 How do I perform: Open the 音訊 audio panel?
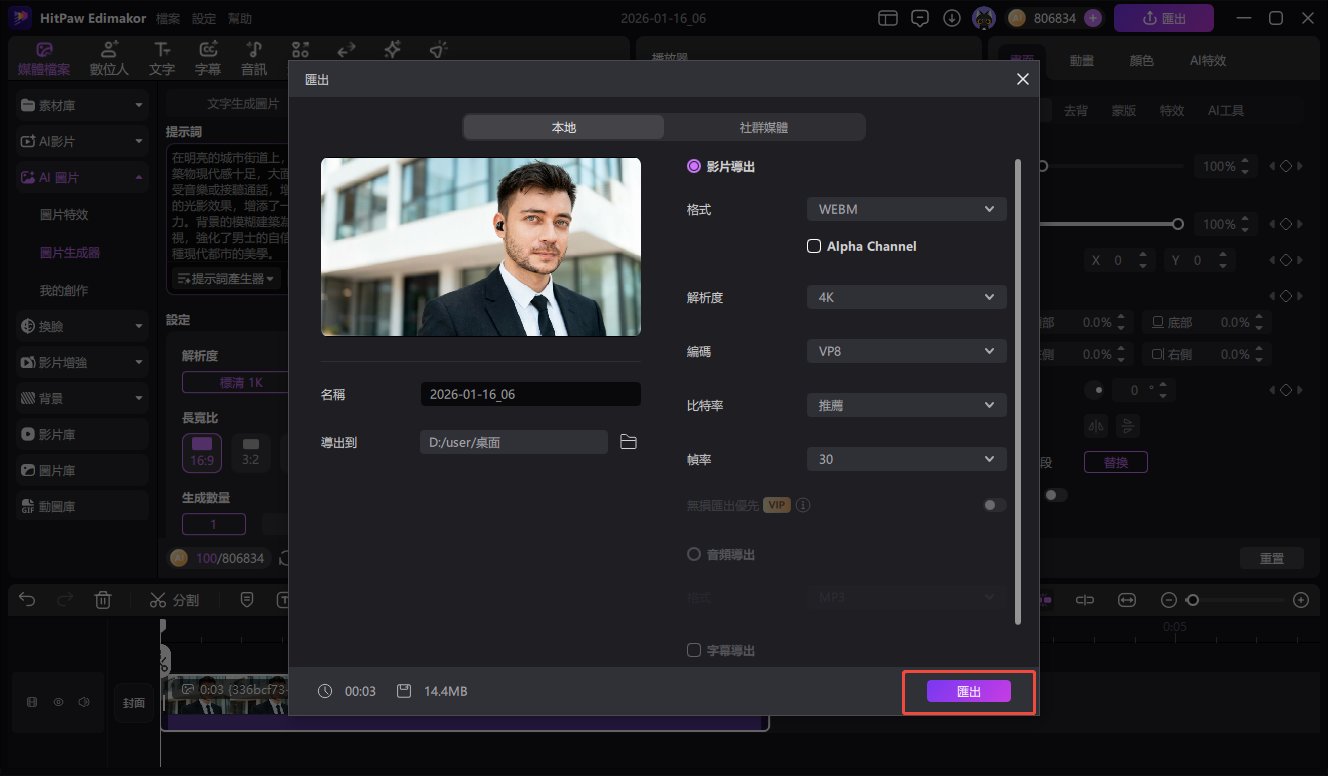(253, 57)
